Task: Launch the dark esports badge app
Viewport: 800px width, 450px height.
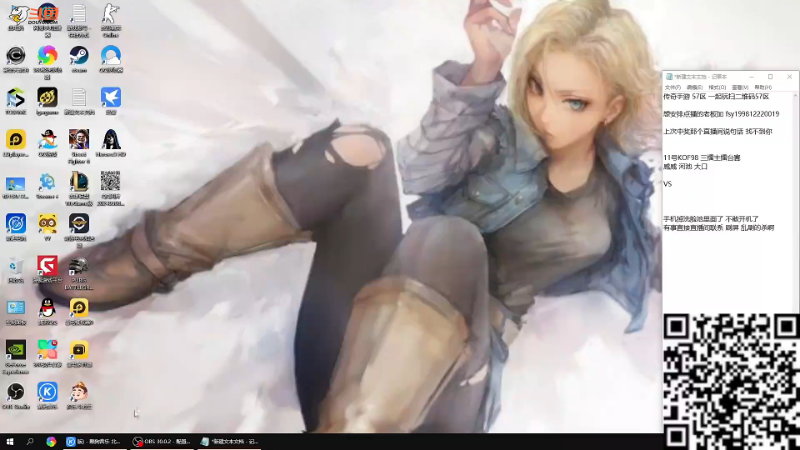Action: [79, 223]
